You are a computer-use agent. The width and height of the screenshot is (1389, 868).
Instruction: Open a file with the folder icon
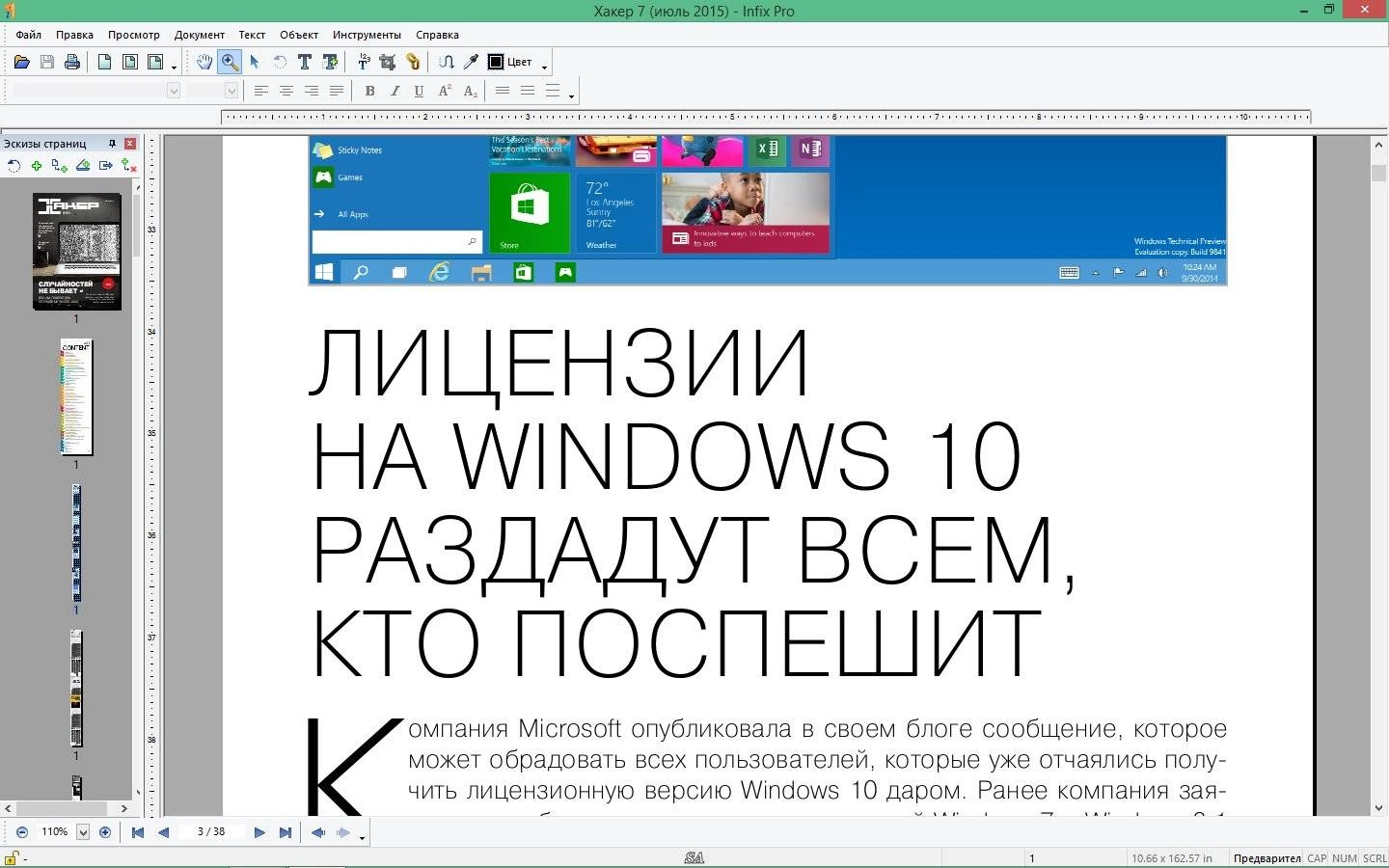click(x=21, y=63)
